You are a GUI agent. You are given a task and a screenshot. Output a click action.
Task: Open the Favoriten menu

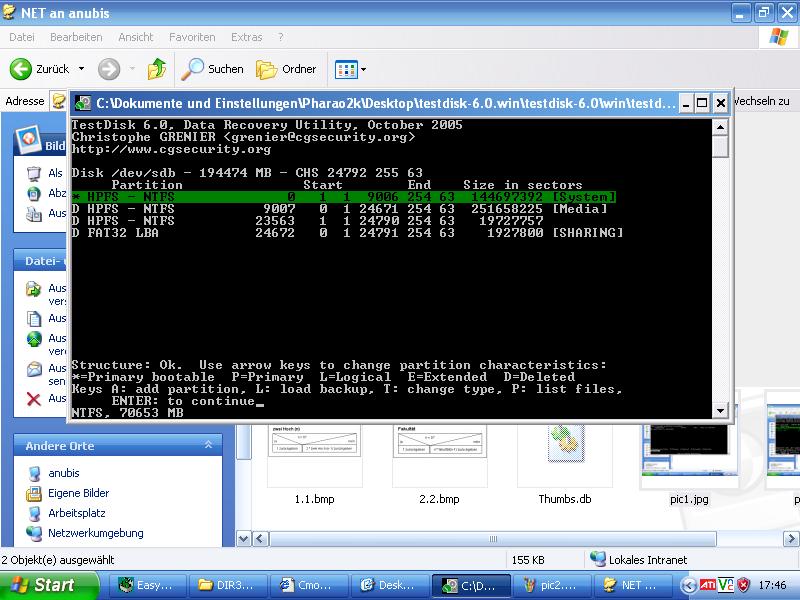192,37
